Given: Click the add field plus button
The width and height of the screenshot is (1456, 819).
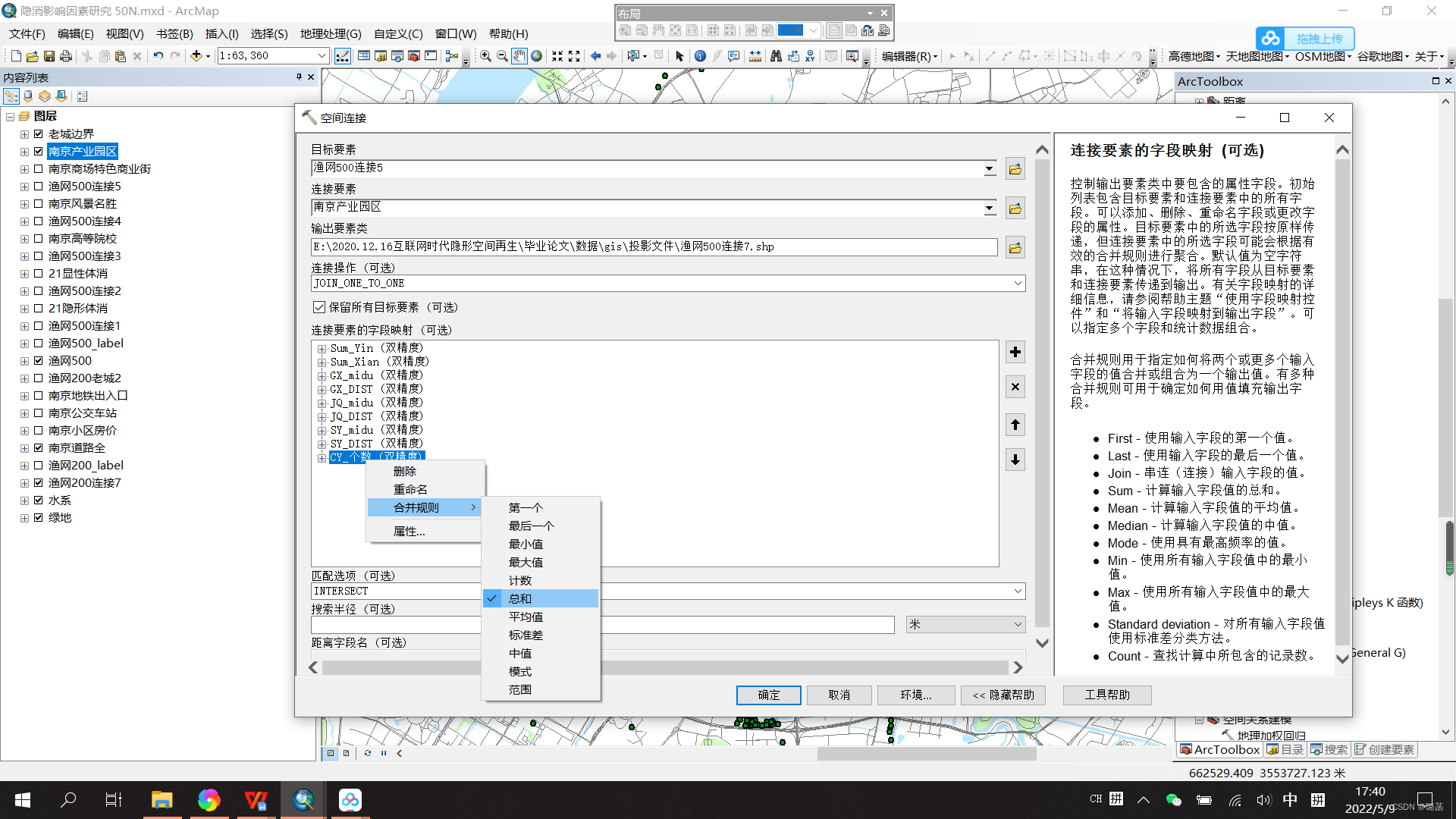Looking at the screenshot, I should (x=1015, y=352).
